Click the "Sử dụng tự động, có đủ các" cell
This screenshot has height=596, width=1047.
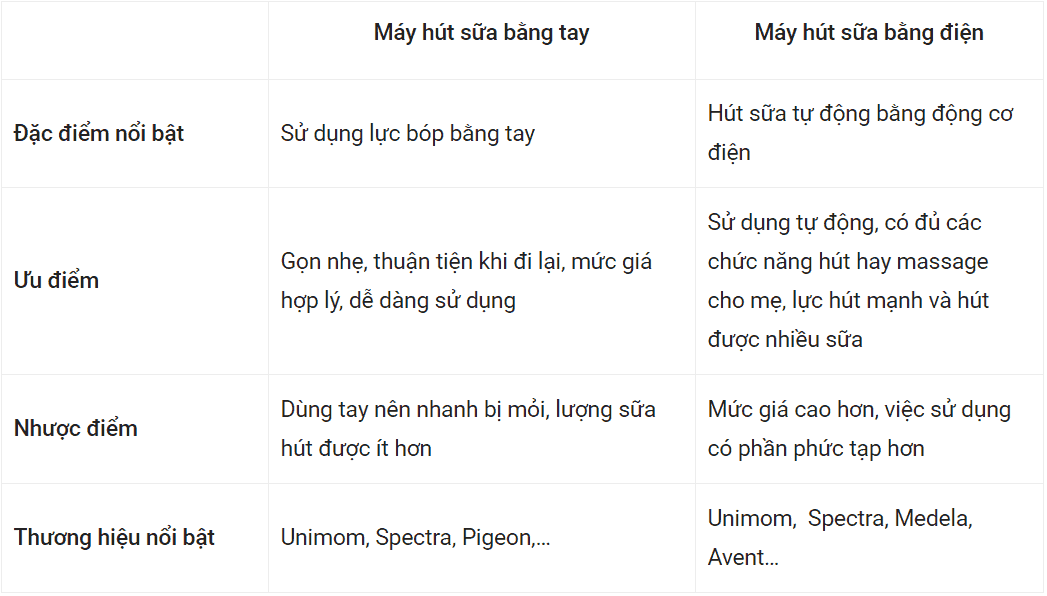pyautogui.click(x=845, y=223)
